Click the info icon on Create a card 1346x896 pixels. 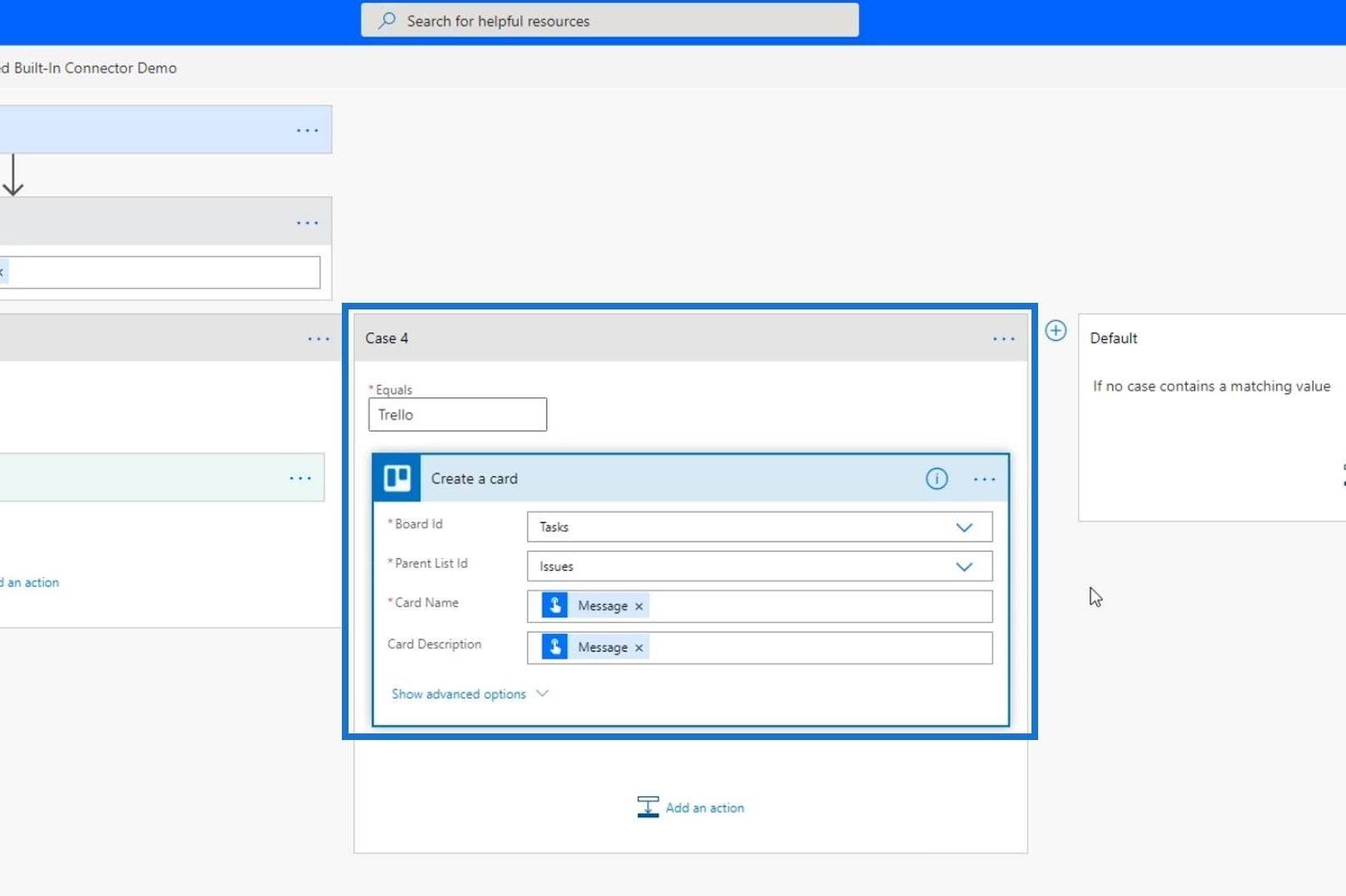point(936,479)
